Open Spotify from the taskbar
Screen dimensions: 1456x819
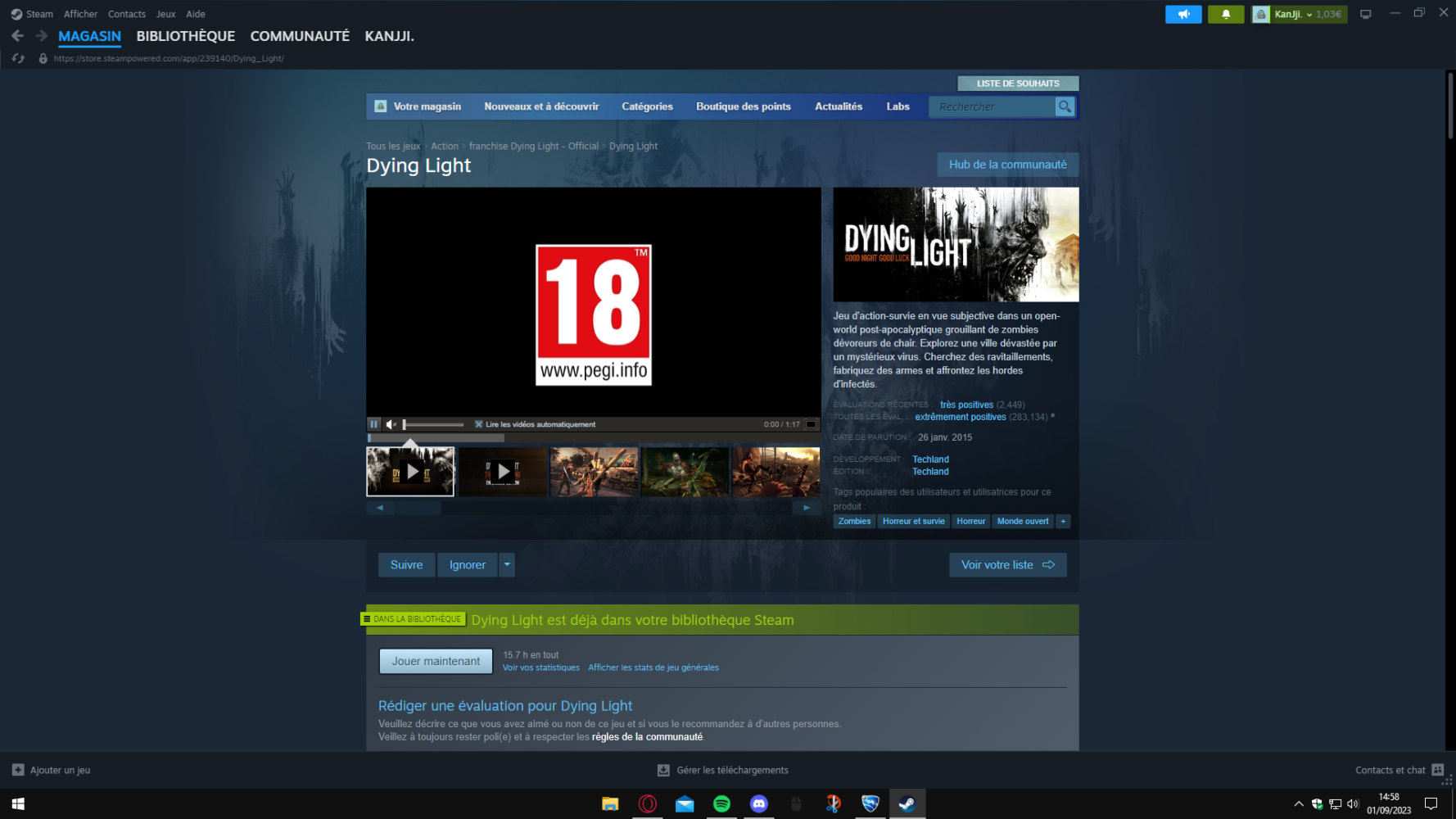click(721, 804)
